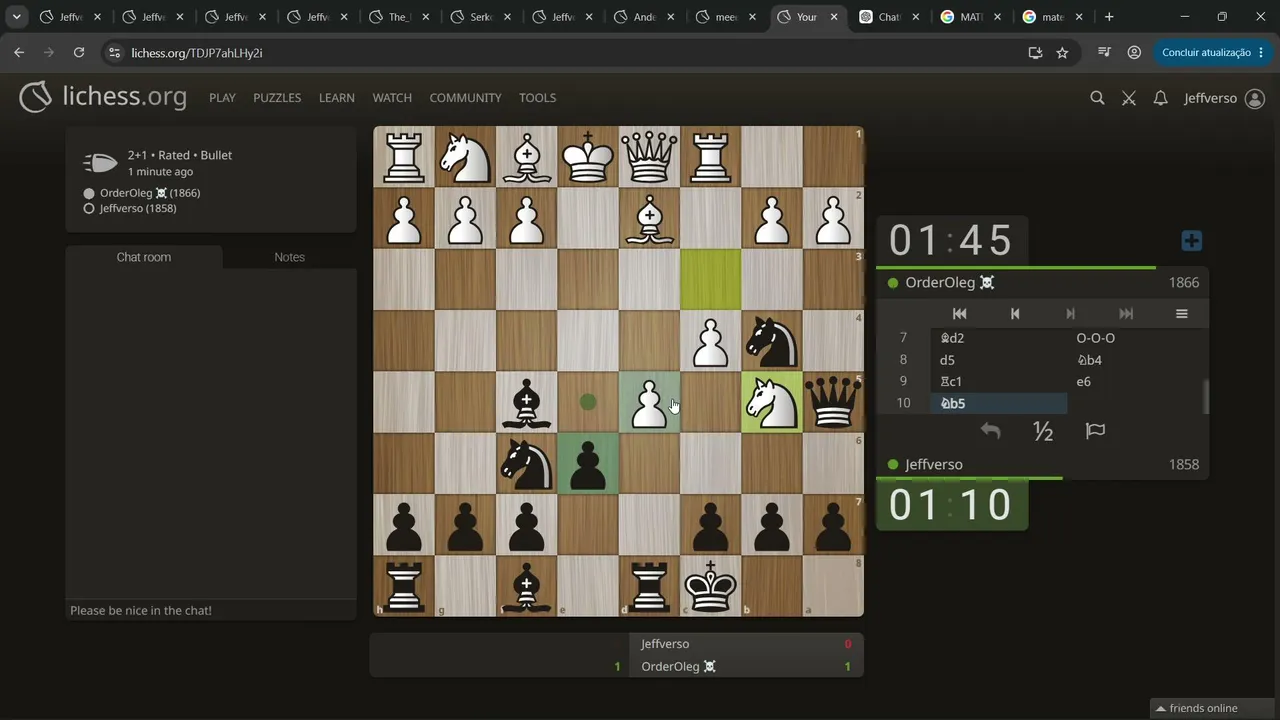Select move 10 Nb5 in the move list
Screen dimensions: 1280x720
pyautogui.click(x=999, y=403)
